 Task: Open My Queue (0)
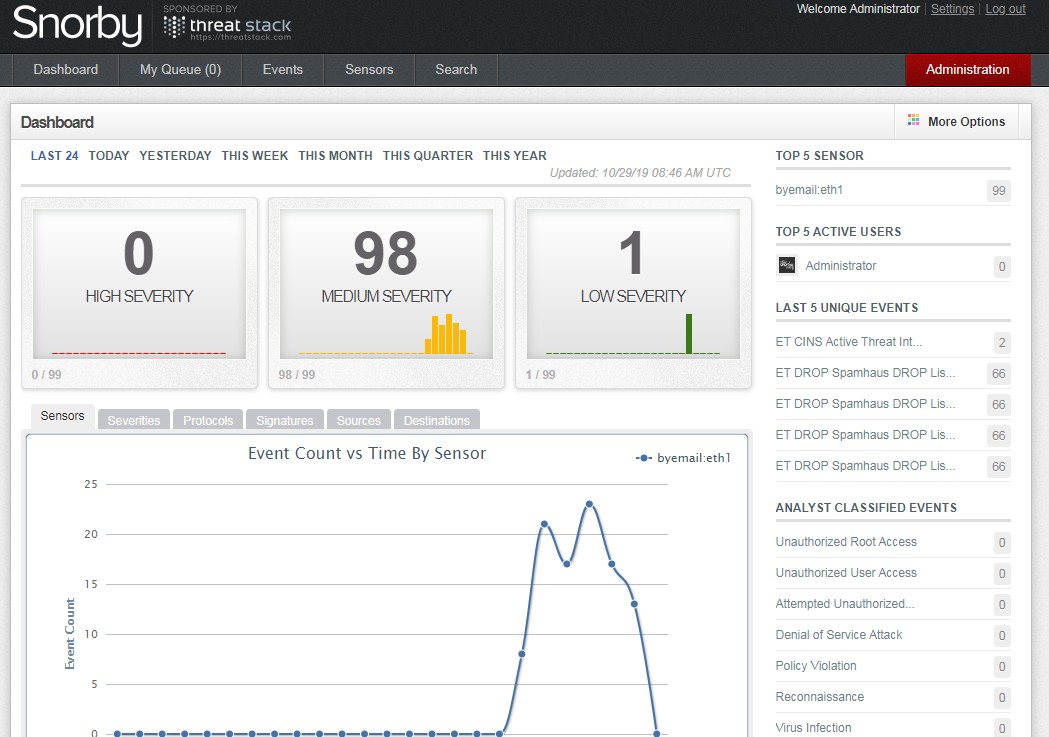(180, 70)
